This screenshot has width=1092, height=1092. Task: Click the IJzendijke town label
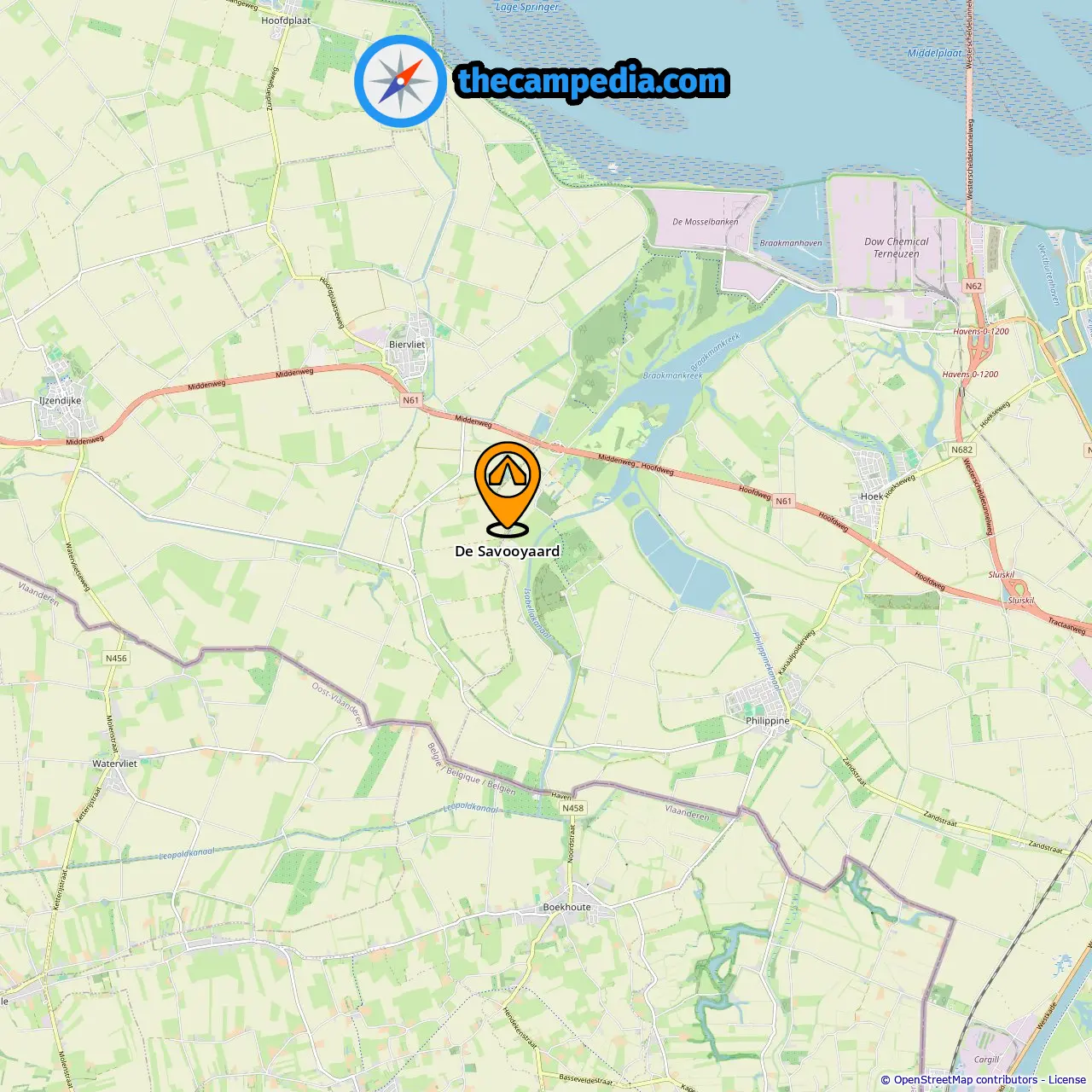[61, 401]
